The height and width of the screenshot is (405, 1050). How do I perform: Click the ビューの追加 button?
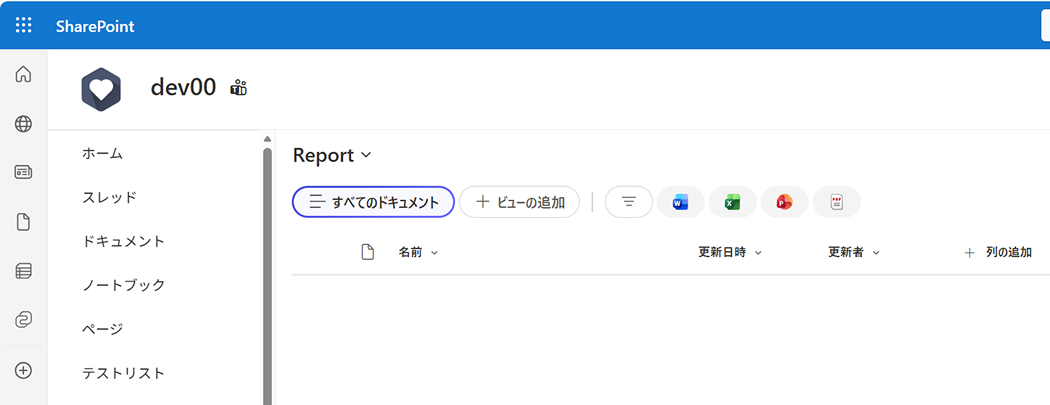pyautogui.click(x=519, y=202)
